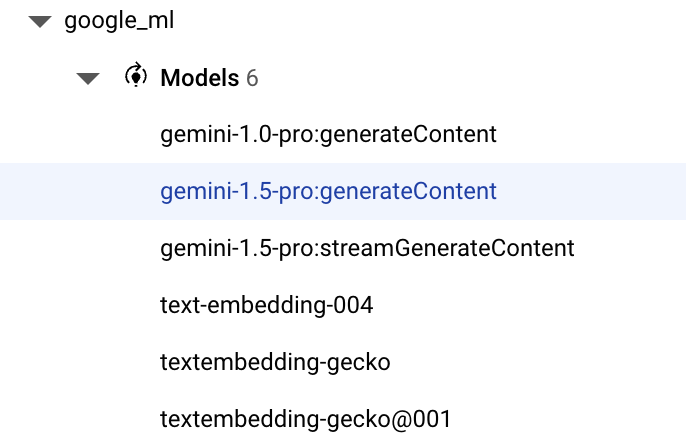Click the Gemini 1.0 Pro entry
The width and height of the screenshot is (686, 440).
[x=328, y=134]
